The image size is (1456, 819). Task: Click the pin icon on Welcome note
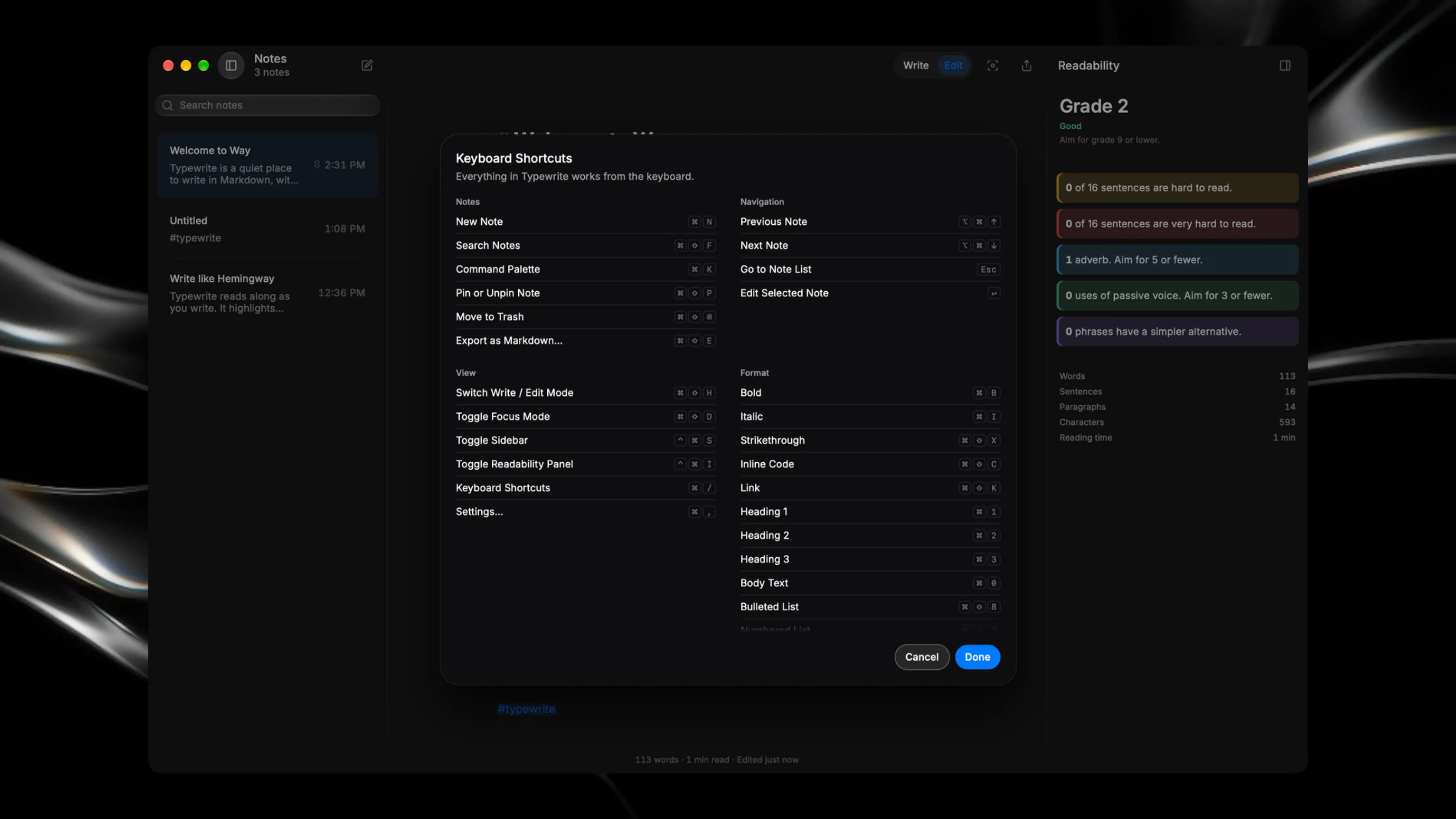click(x=317, y=164)
